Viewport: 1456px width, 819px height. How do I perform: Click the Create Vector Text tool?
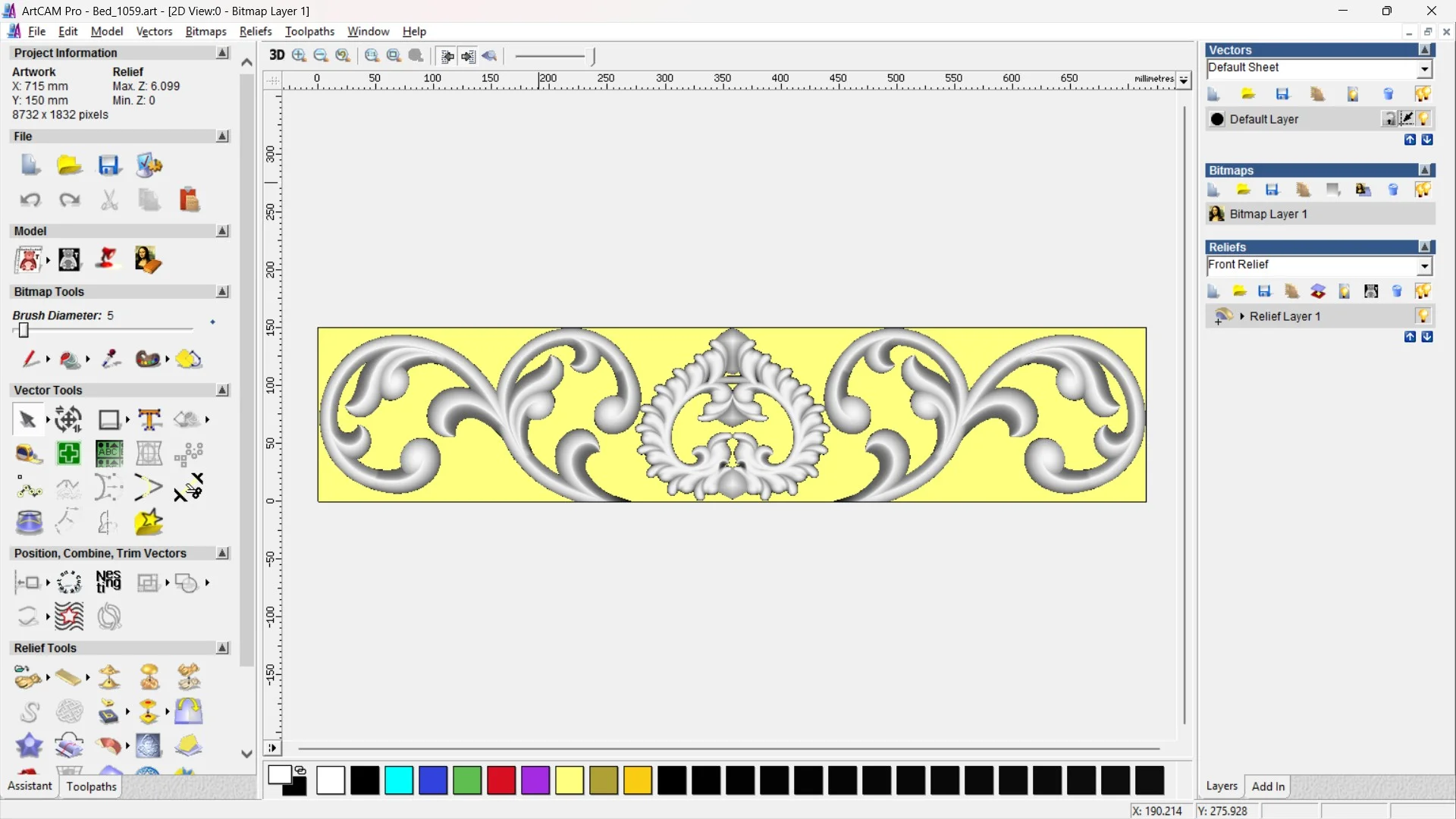coord(149,419)
